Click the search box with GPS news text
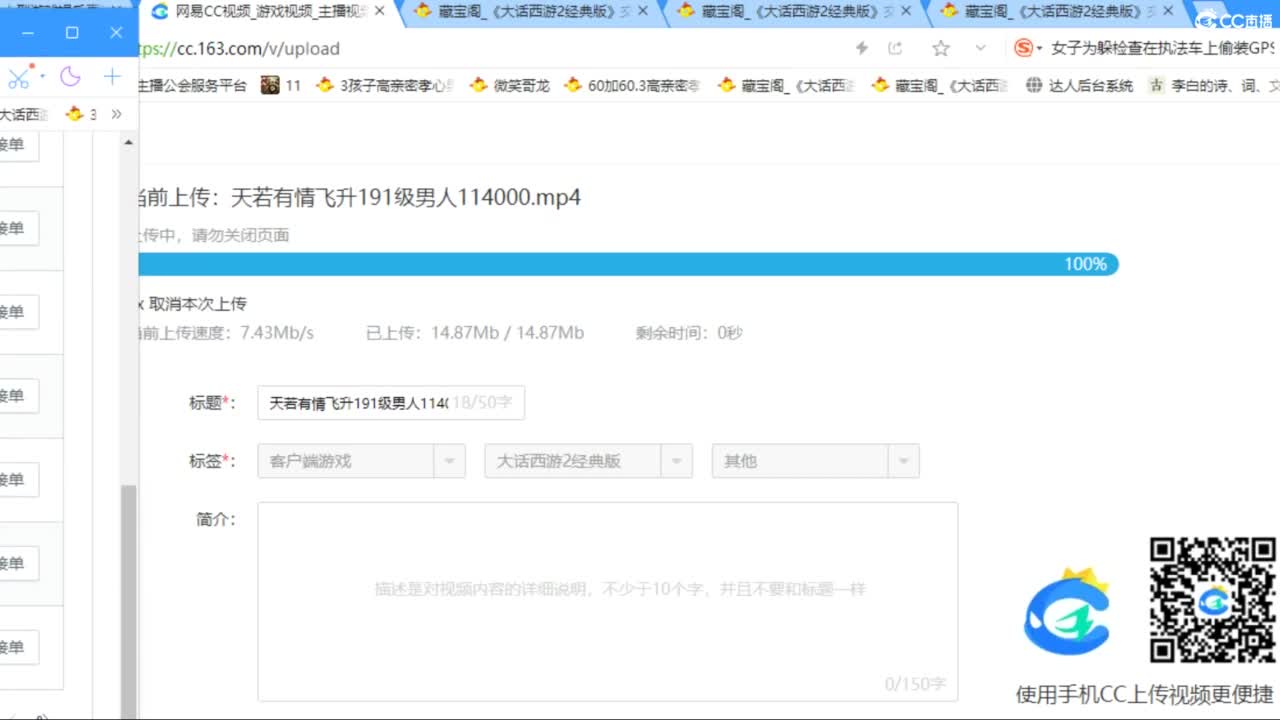The image size is (1280, 720). pos(1163,48)
